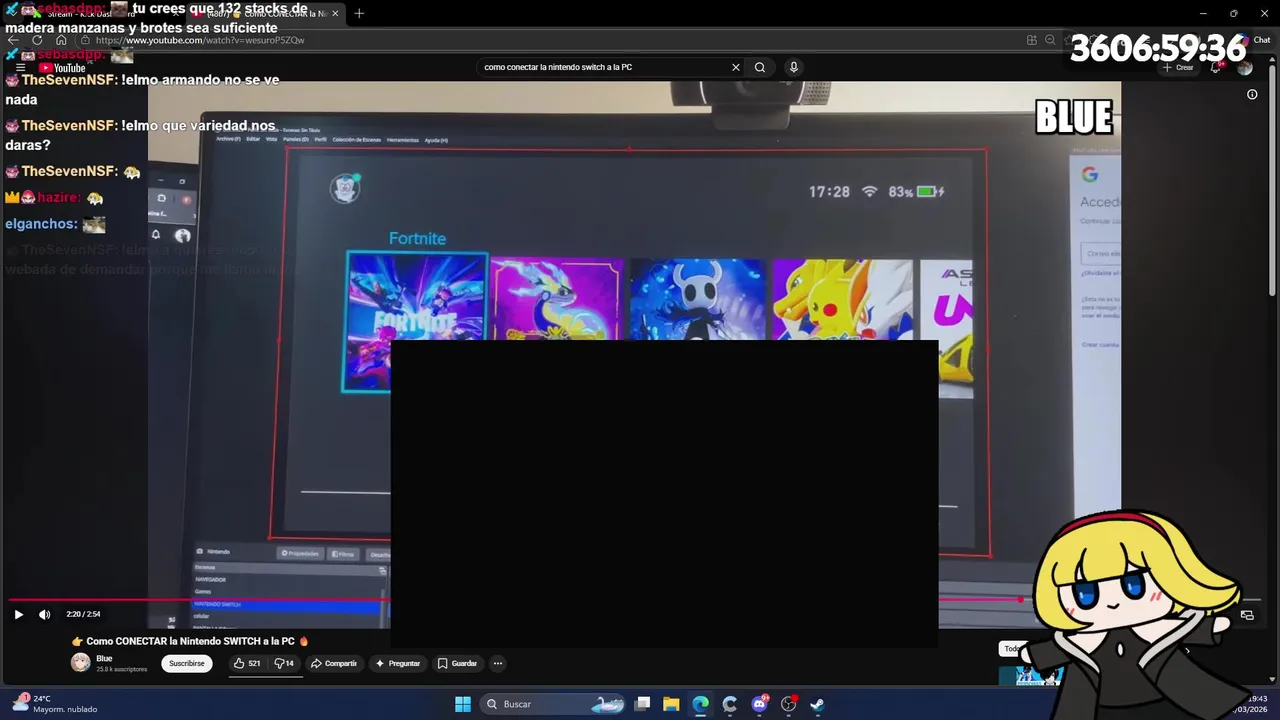Screen dimensions: 1280x720
Task: Like the video with 521 likes
Action: [x=247, y=663]
